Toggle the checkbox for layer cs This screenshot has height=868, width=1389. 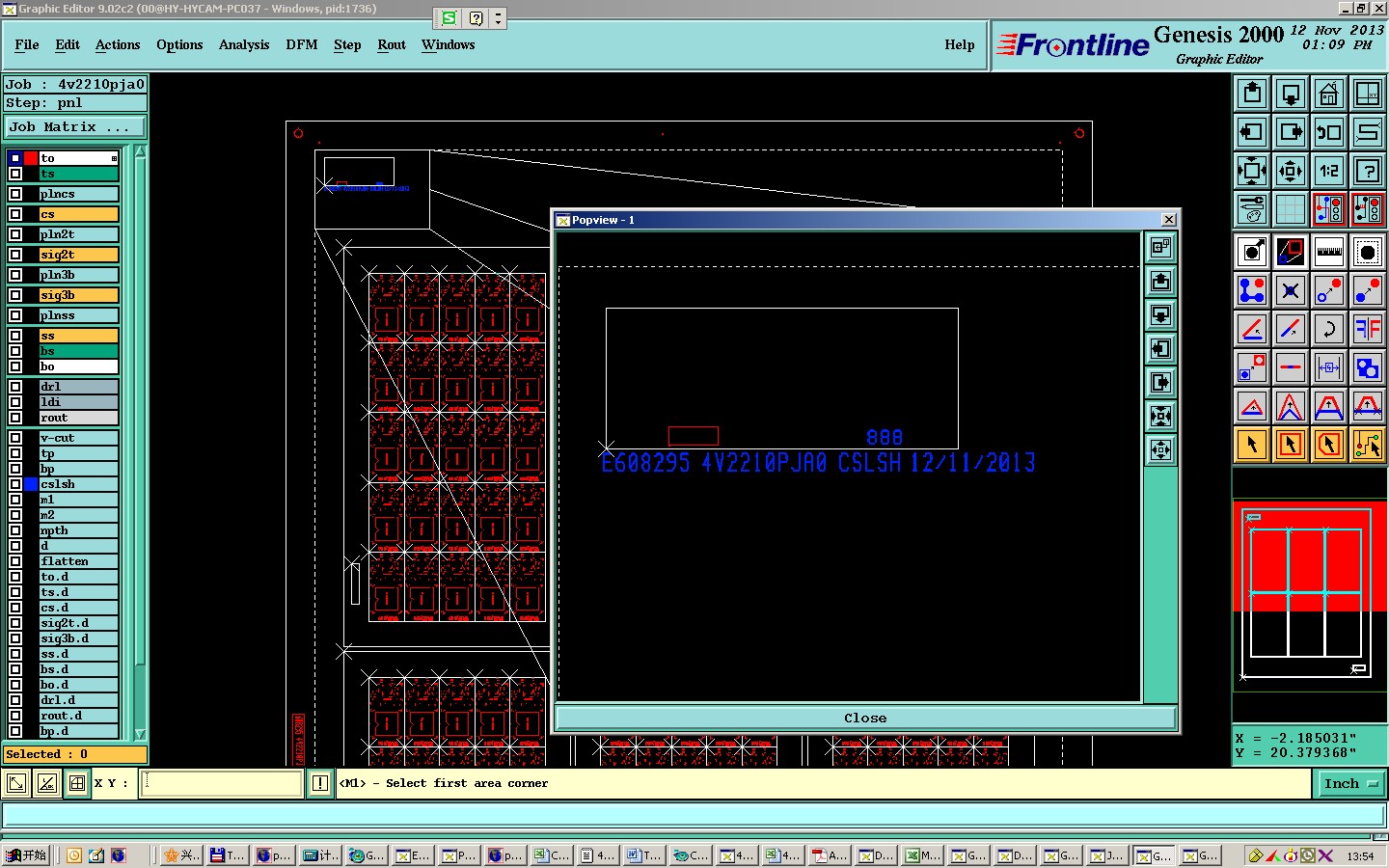[x=15, y=214]
